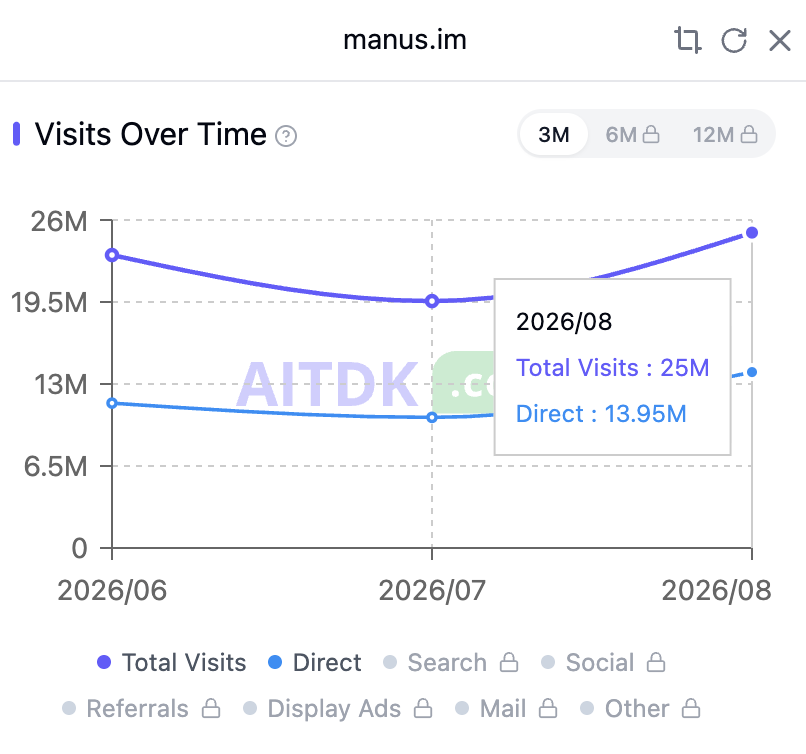
Task: Click the lock icon beside Referrals
Action: point(211,708)
